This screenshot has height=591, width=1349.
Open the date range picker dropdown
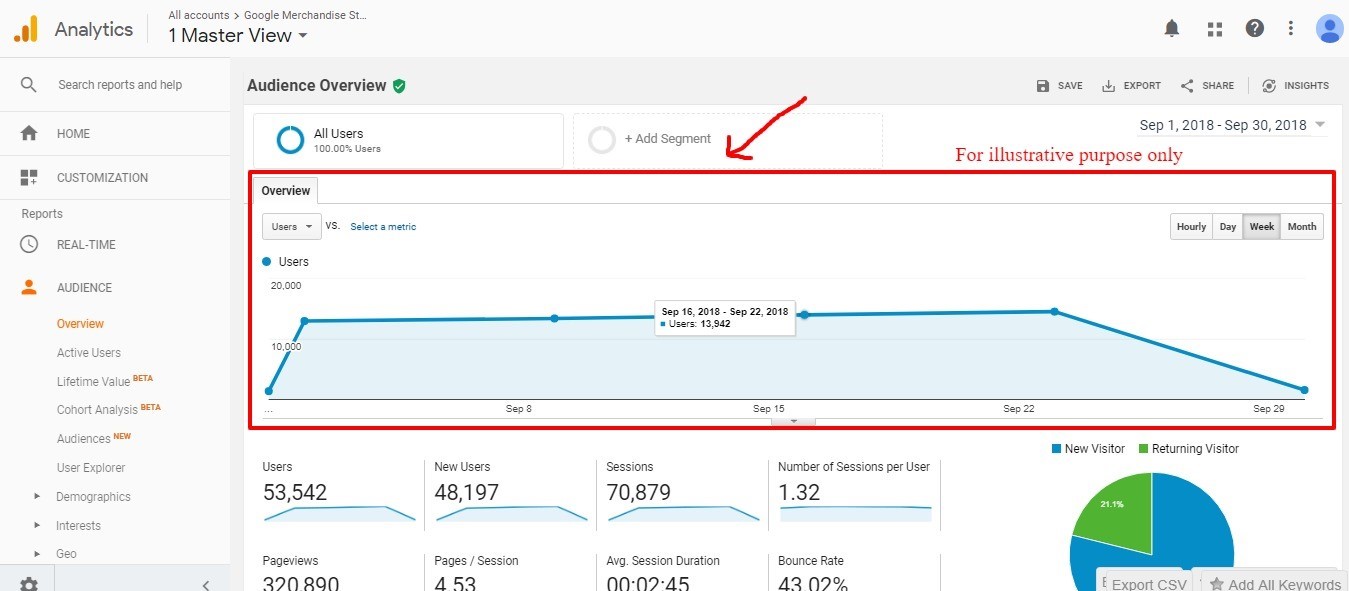1232,125
